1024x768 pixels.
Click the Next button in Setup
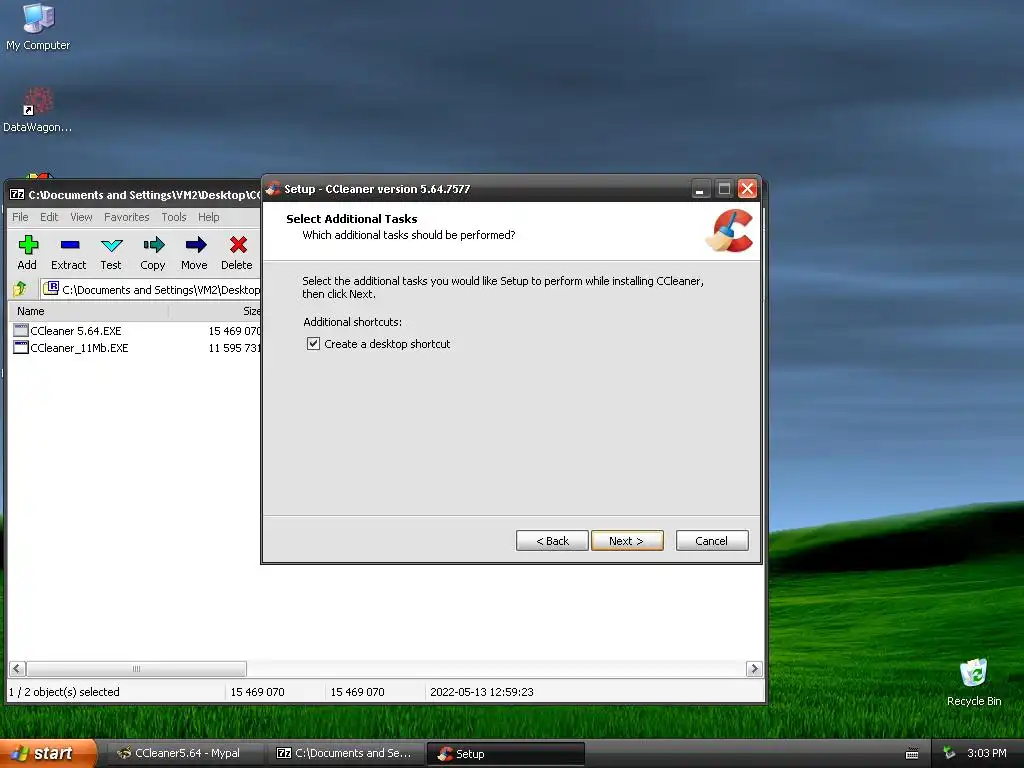pos(627,541)
